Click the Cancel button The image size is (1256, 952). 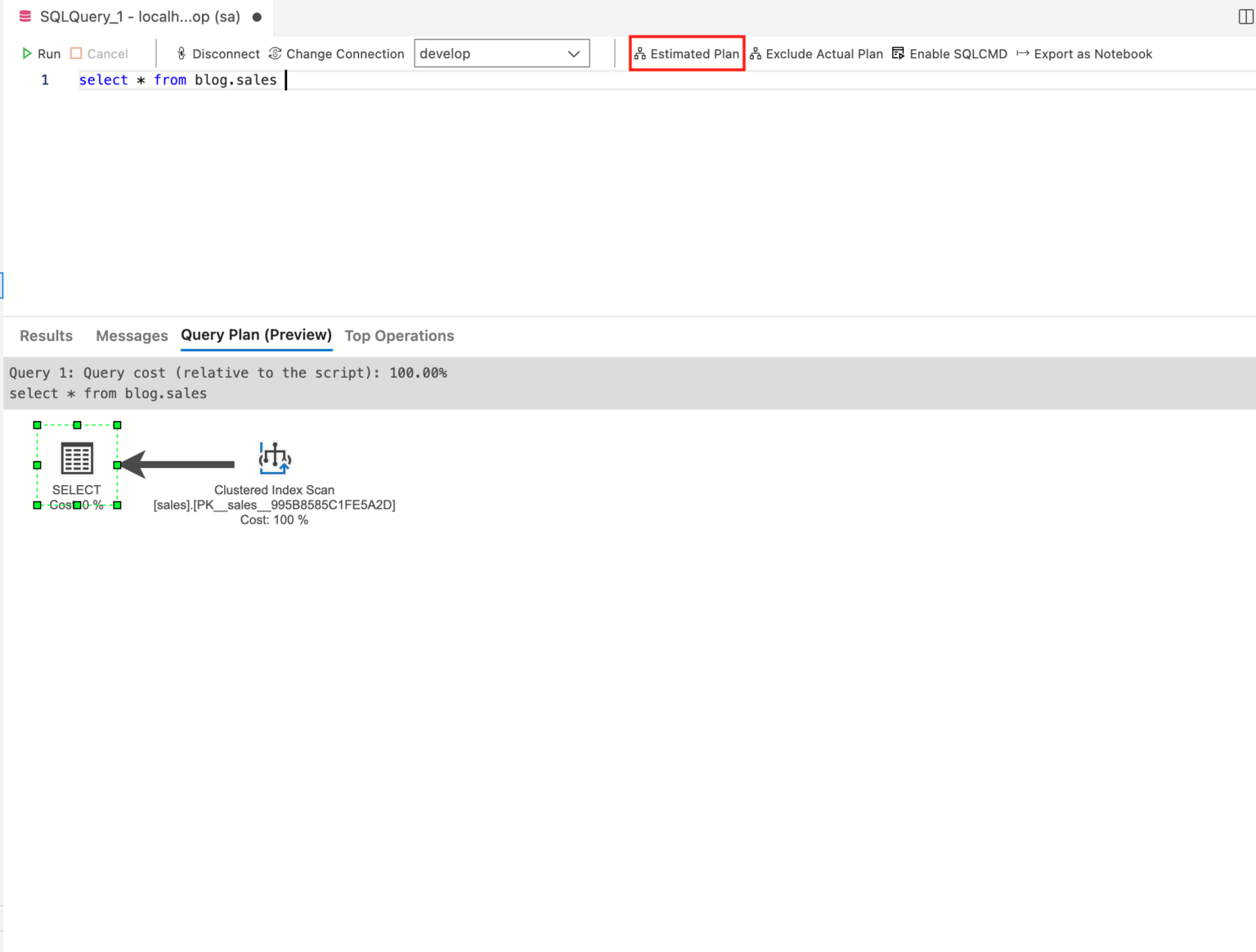[x=99, y=53]
